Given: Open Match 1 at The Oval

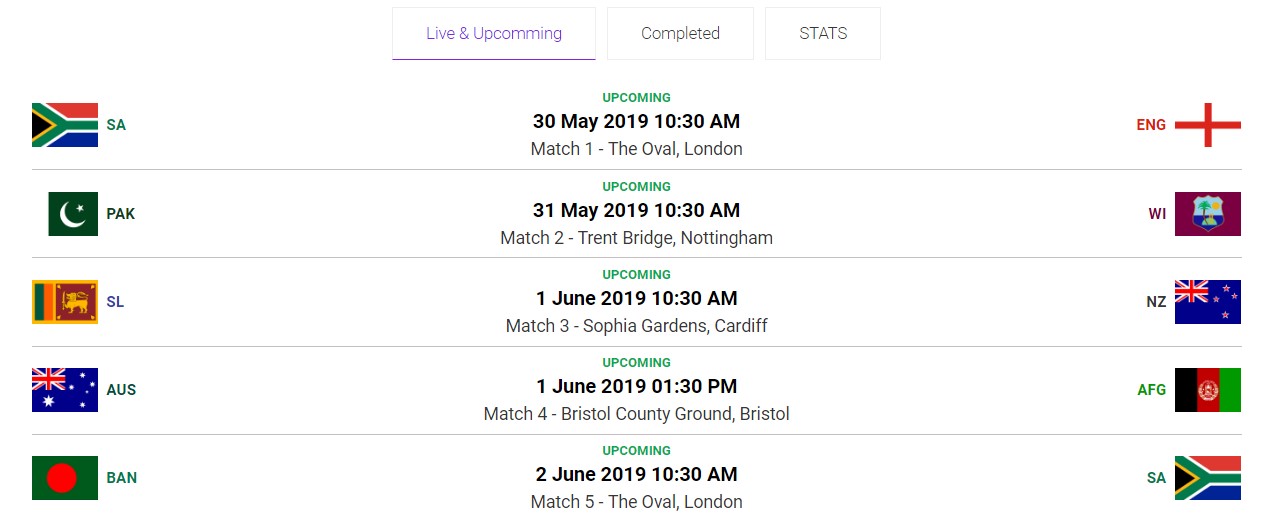Looking at the screenshot, I should [x=636, y=149].
